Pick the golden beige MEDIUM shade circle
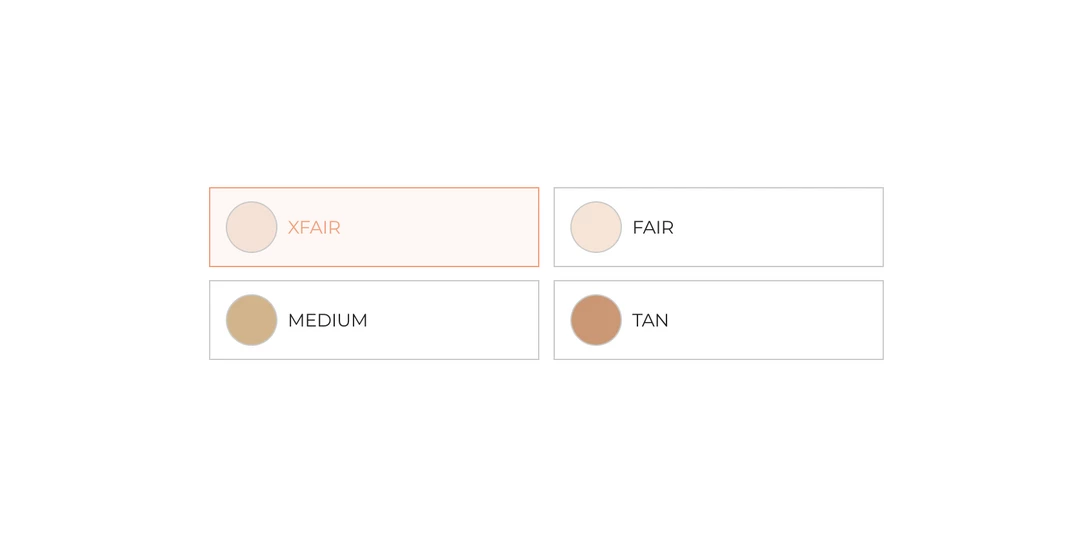This screenshot has width=1080, height=533. pyautogui.click(x=251, y=320)
